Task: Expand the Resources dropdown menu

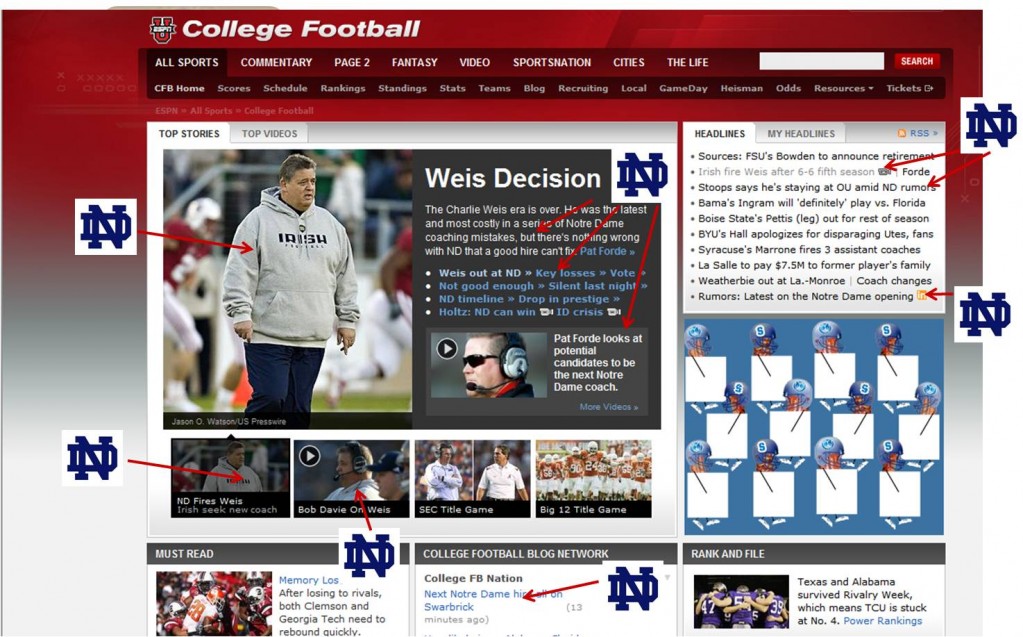Action: tap(843, 88)
